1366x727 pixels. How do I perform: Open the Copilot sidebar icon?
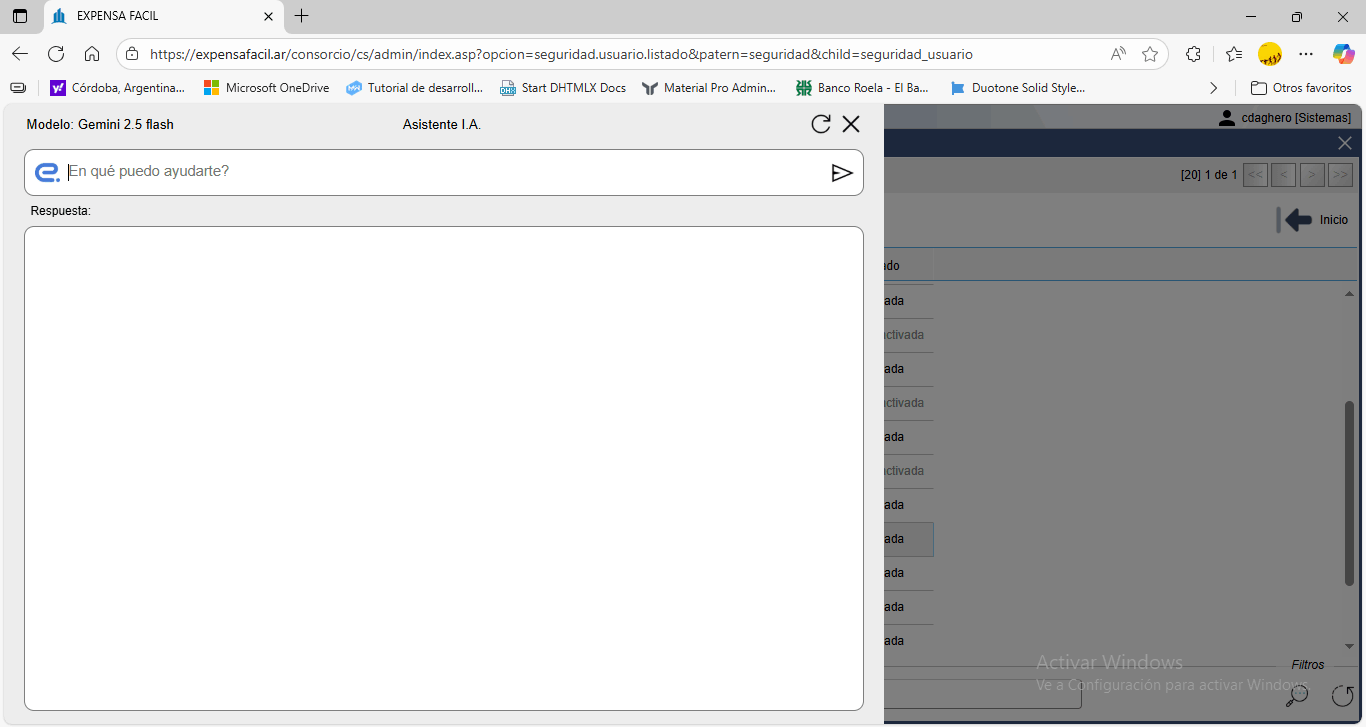coord(1343,54)
